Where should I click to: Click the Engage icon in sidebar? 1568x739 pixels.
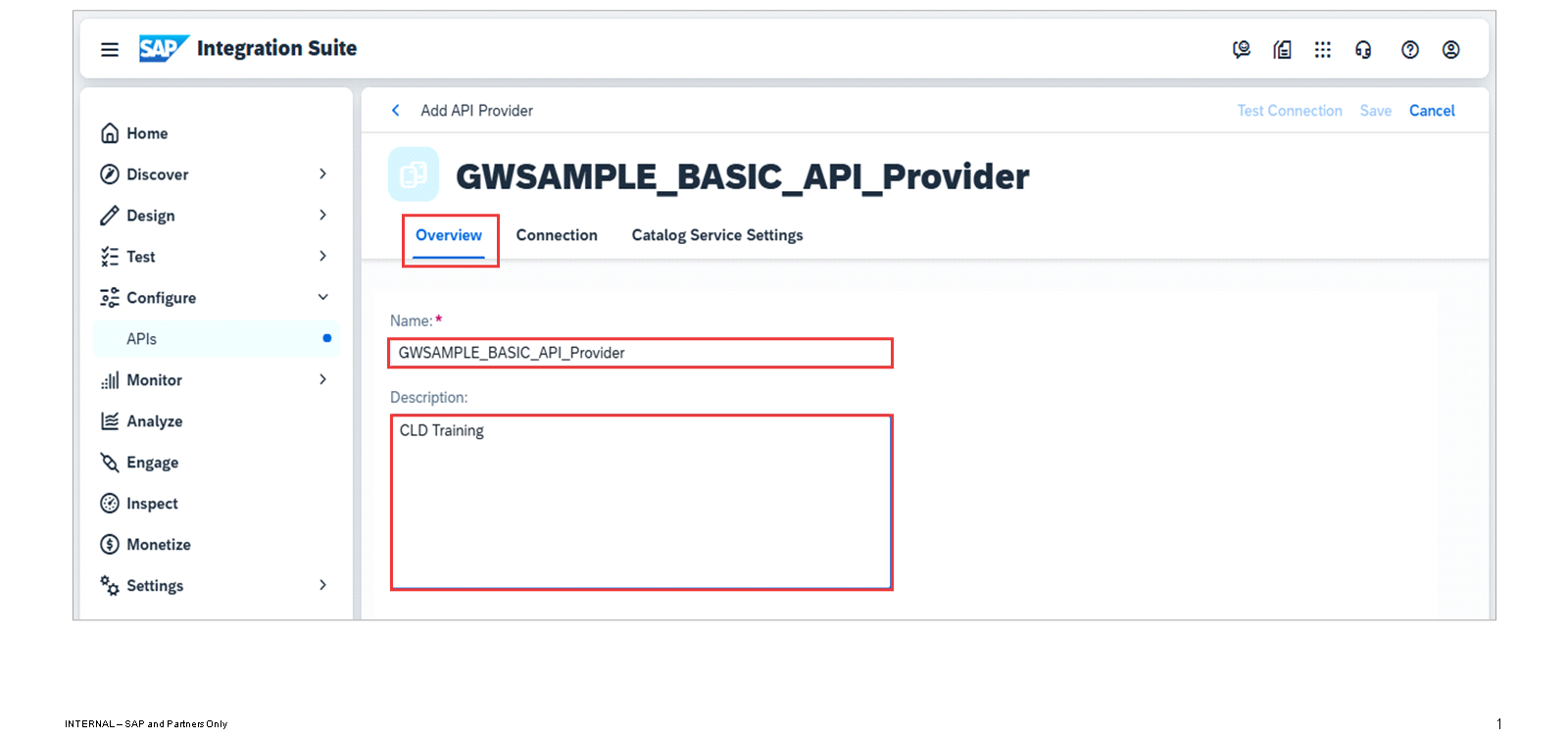click(110, 463)
